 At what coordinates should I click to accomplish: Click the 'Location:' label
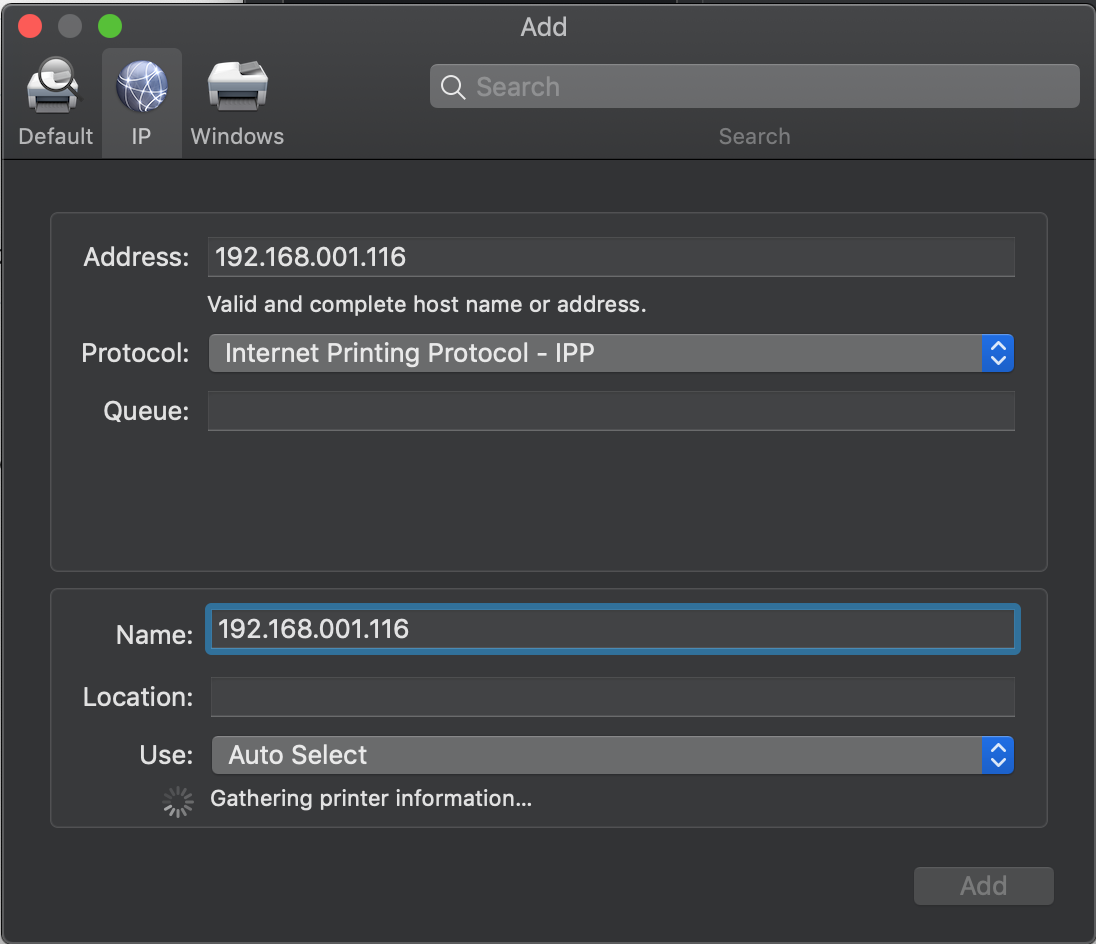tap(138, 697)
